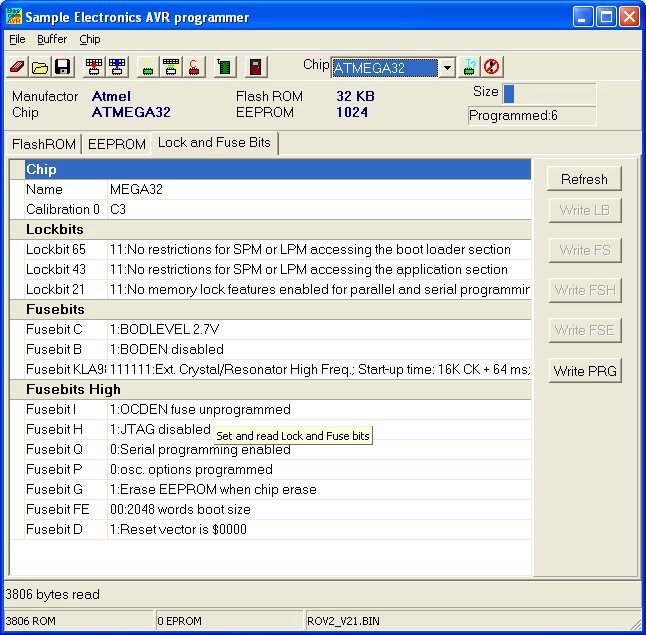The width and height of the screenshot is (646, 635).
Task: Click the identify chip question-mark icon
Action: tap(469, 67)
